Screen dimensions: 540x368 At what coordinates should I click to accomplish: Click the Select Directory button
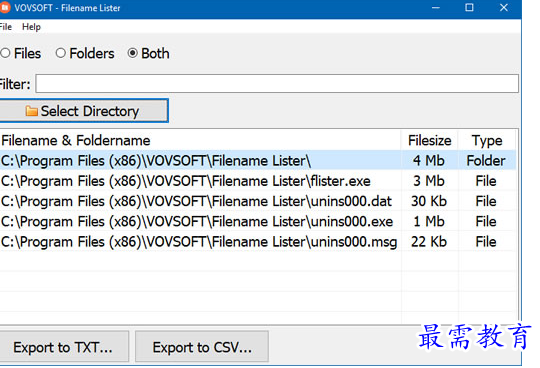click(84, 111)
